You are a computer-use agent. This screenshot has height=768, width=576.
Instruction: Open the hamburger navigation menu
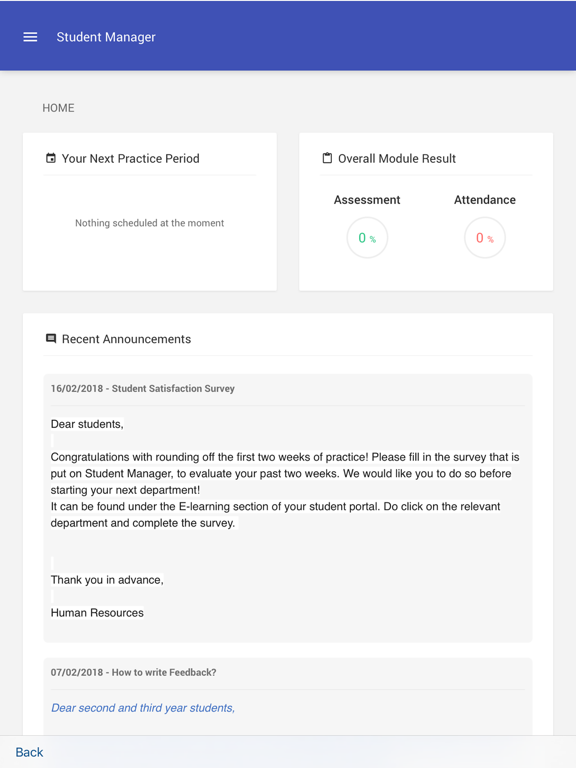[30, 37]
